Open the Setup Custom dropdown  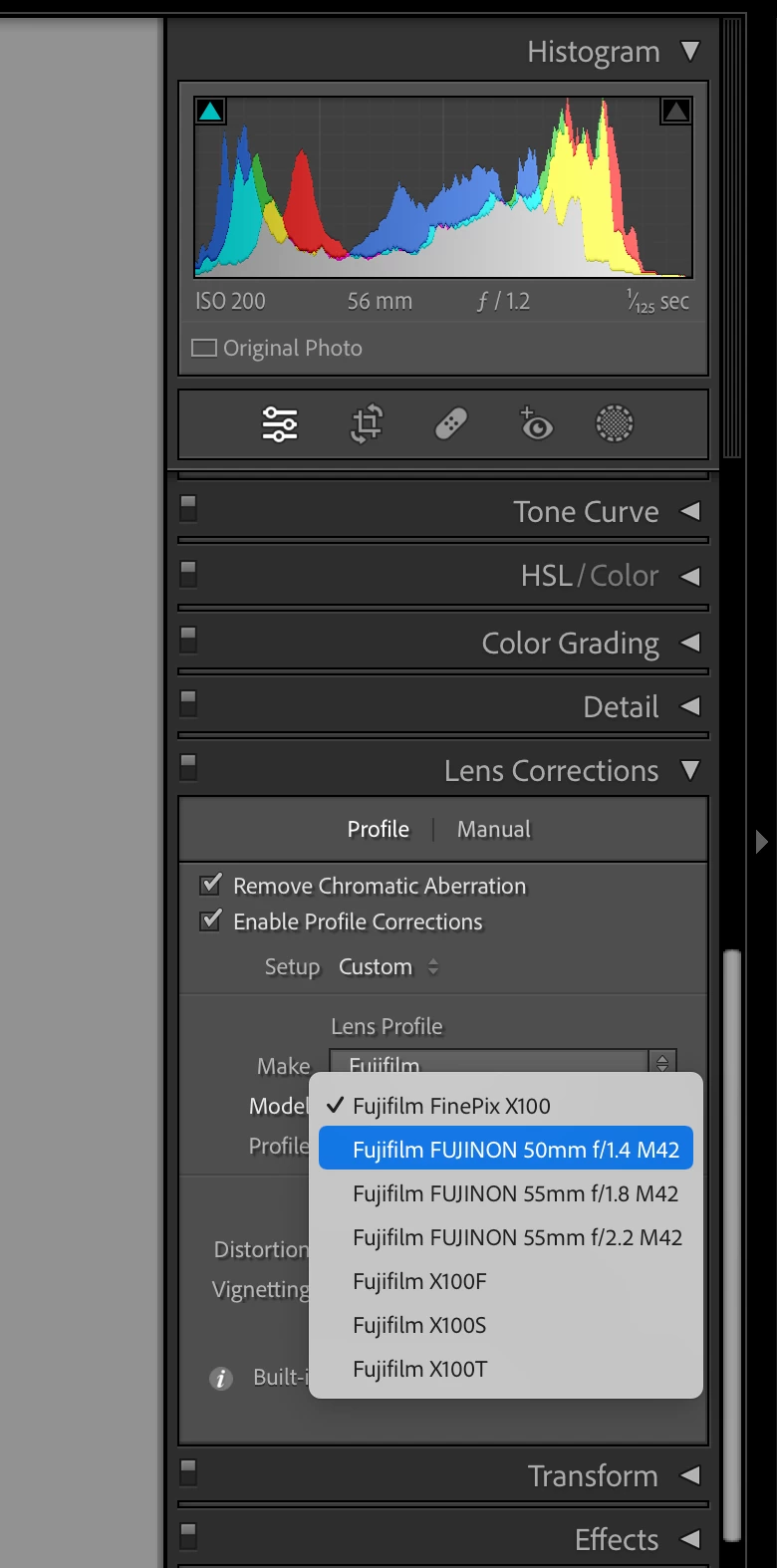pyautogui.click(x=388, y=966)
